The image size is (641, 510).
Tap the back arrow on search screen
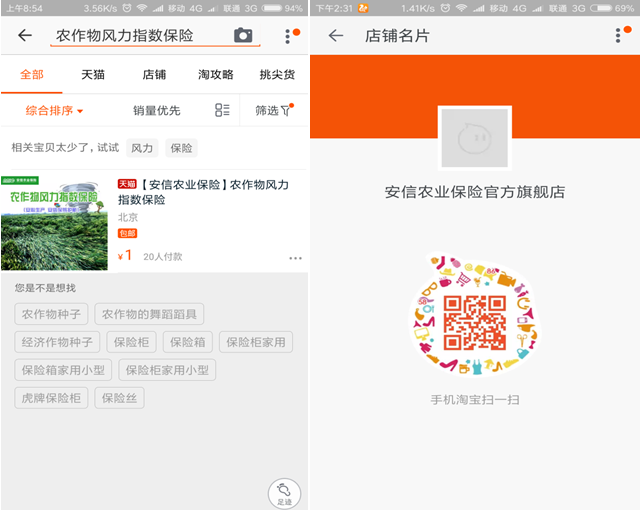(x=25, y=36)
